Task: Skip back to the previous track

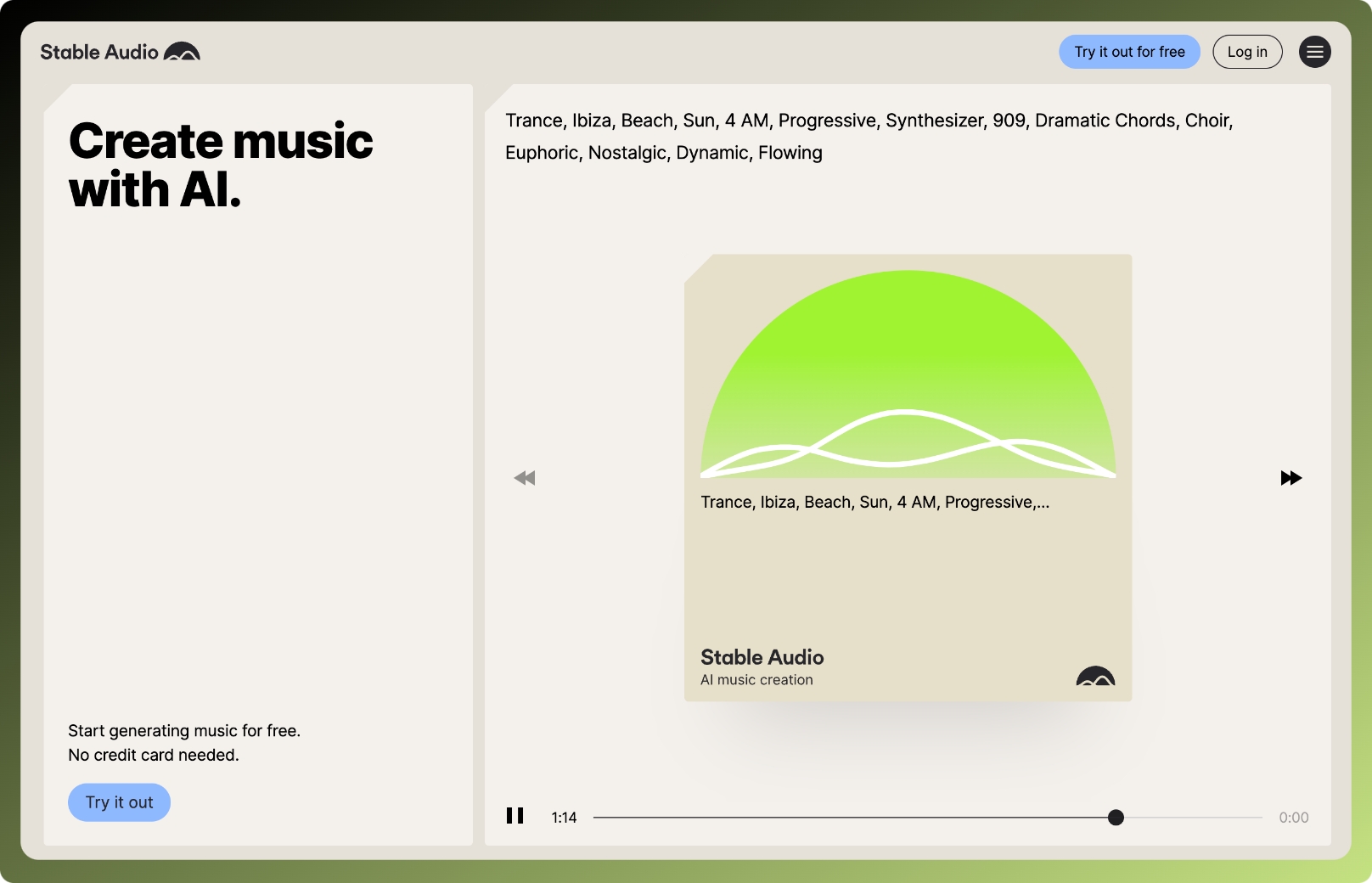Action: [525, 478]
